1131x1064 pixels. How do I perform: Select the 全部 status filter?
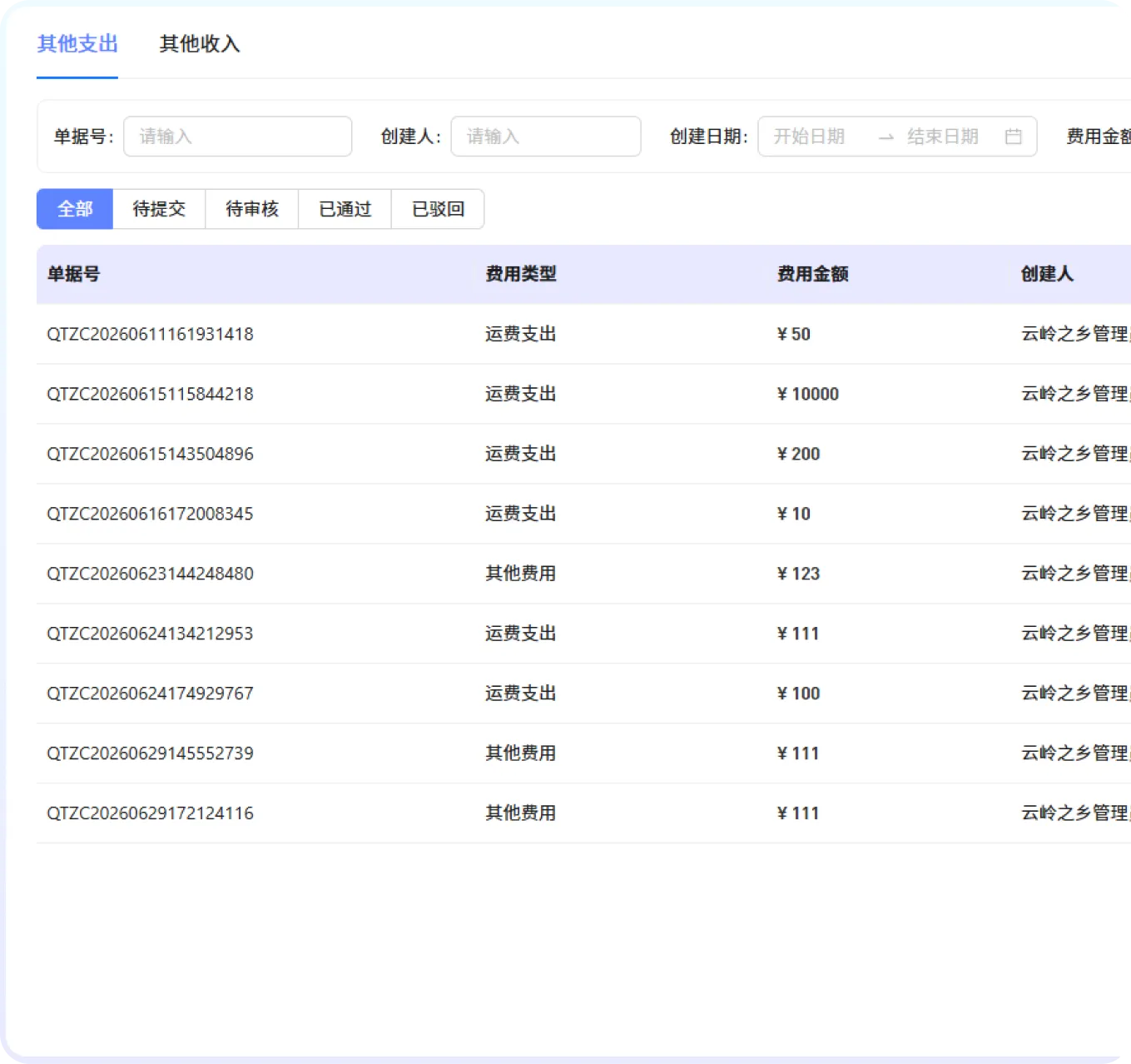[75, 209]
